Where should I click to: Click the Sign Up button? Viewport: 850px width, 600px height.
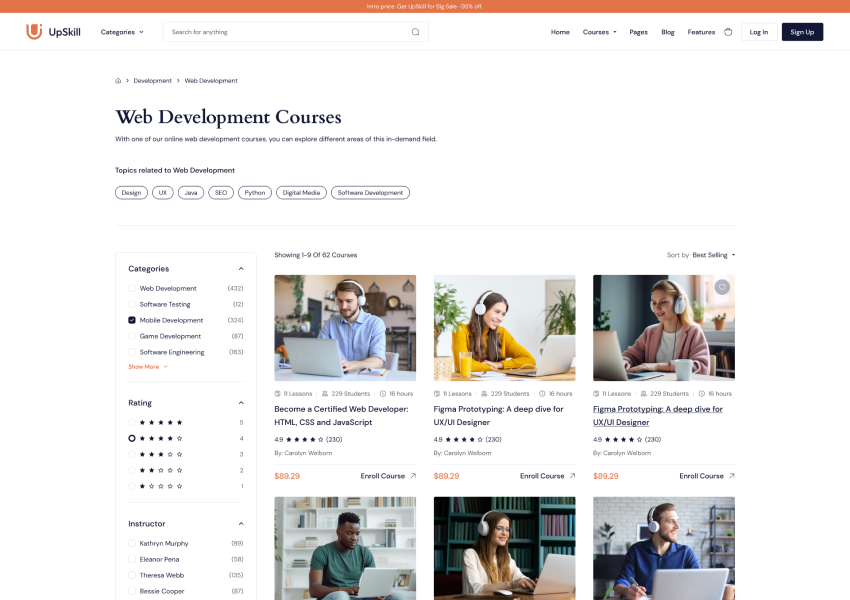point(802,32)
